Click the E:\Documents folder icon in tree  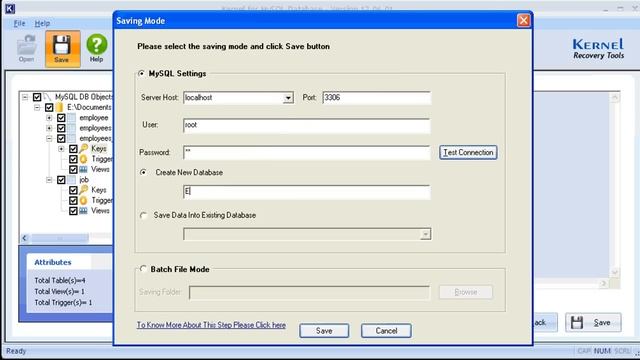(60, 107)
